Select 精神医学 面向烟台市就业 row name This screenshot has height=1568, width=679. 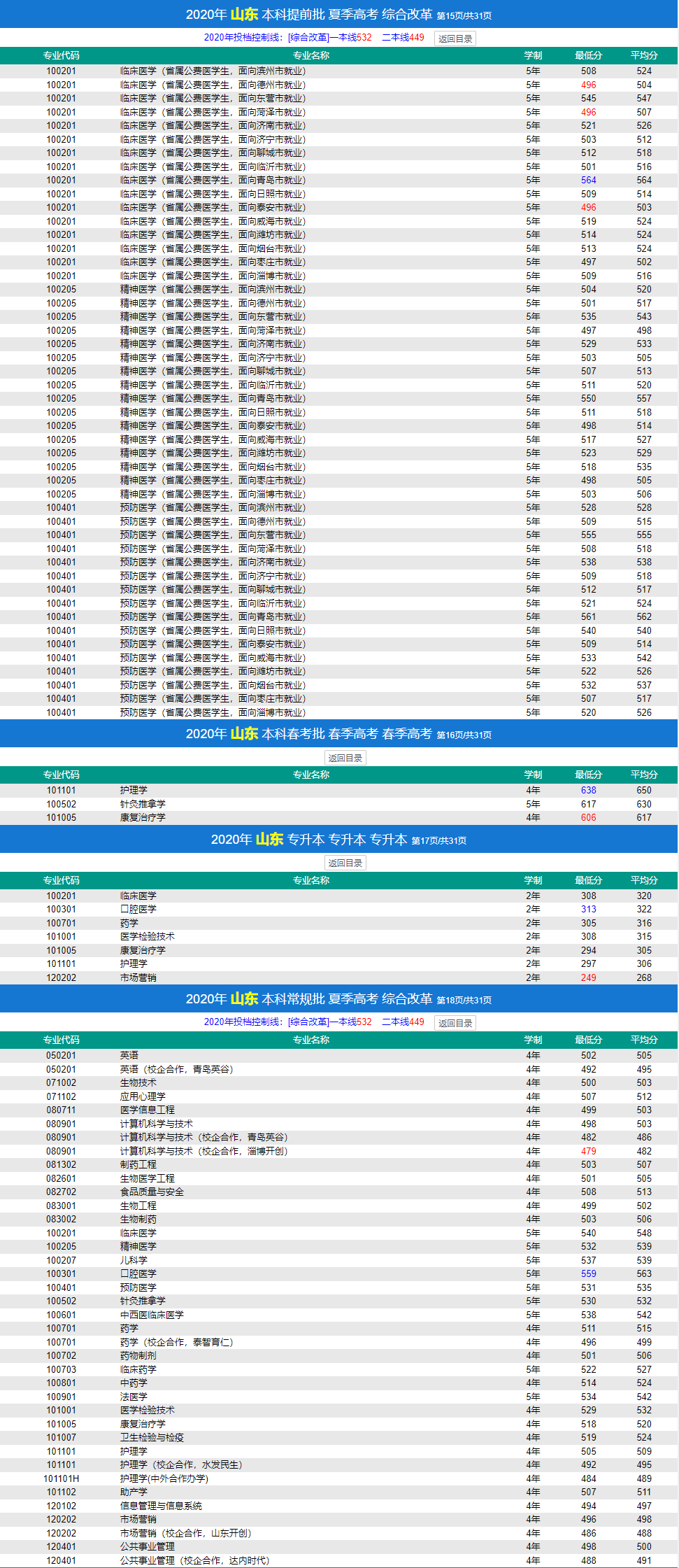tap(213, 467)
